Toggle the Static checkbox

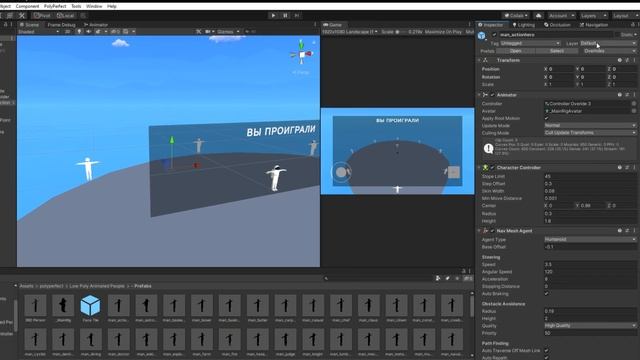(617, 35)
